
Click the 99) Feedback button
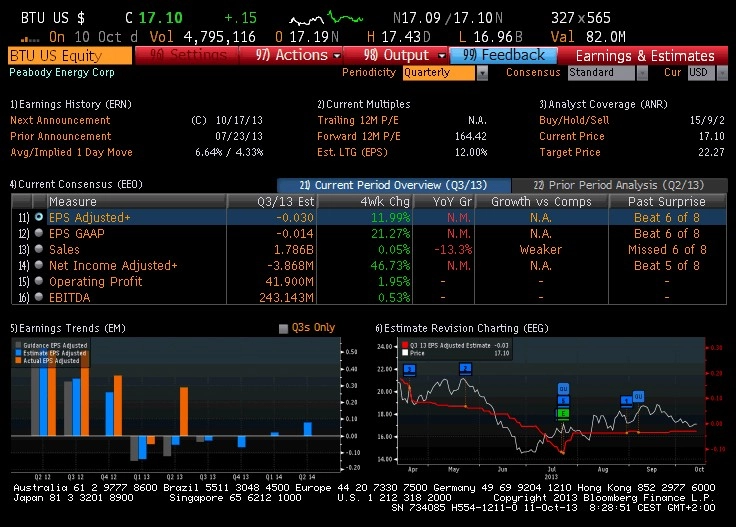pos(503,55)
